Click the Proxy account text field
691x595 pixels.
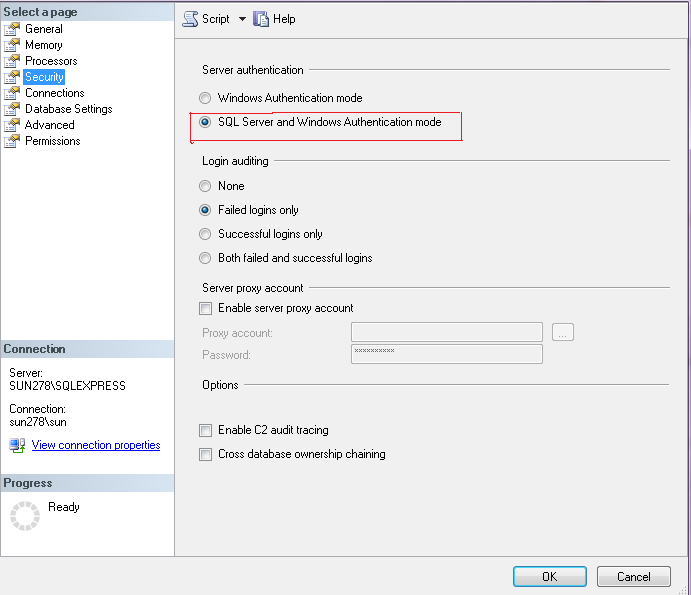[x=447, y=332]
